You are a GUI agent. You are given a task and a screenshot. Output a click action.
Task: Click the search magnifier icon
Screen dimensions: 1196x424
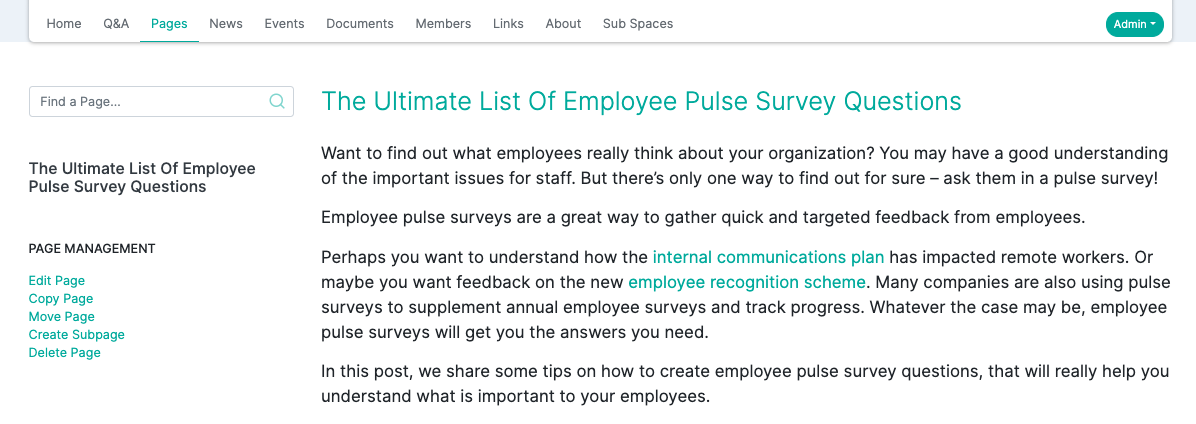[x=278, y=101]
